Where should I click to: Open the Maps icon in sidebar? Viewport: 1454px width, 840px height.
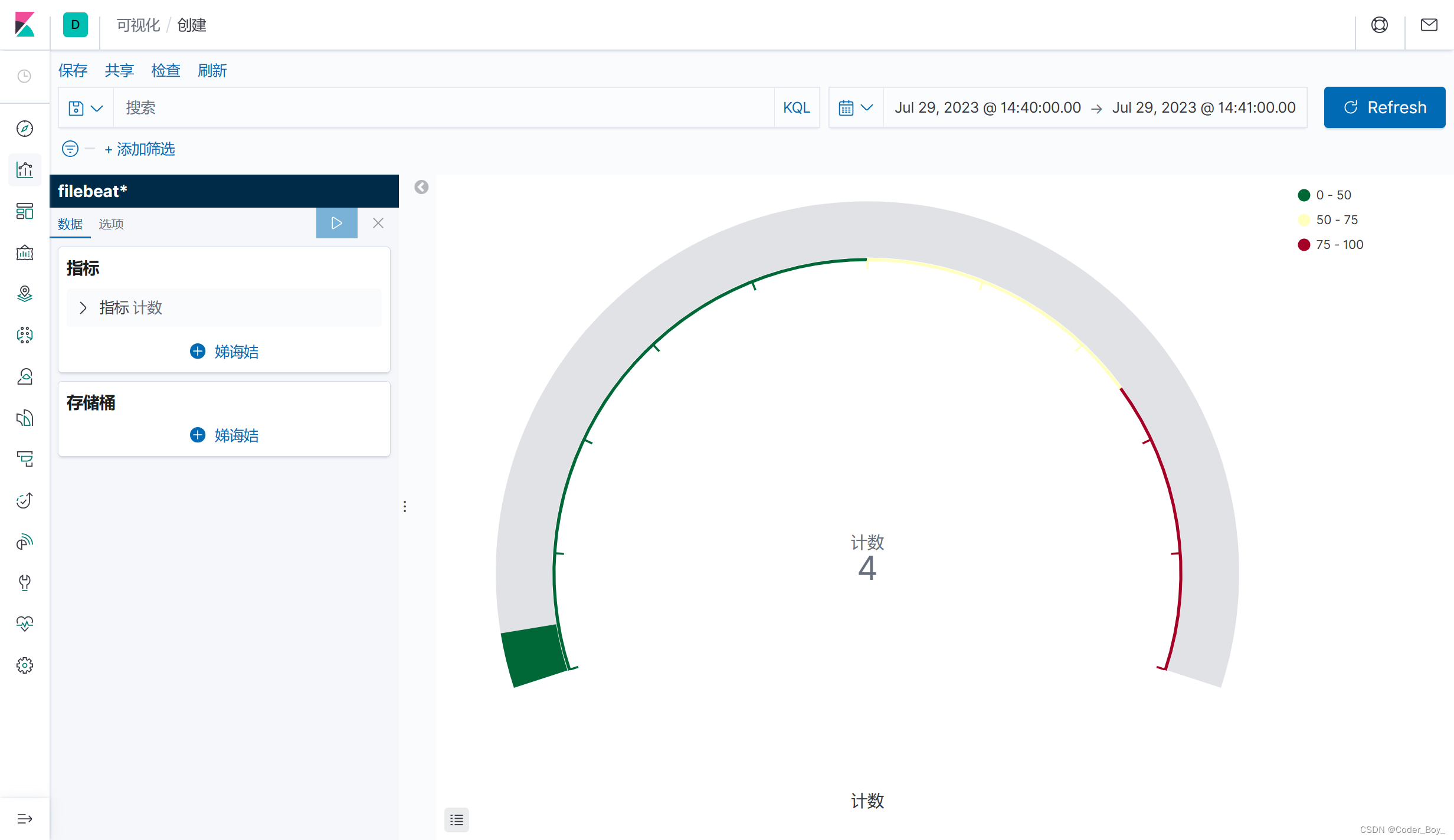(x=25, y=294)
